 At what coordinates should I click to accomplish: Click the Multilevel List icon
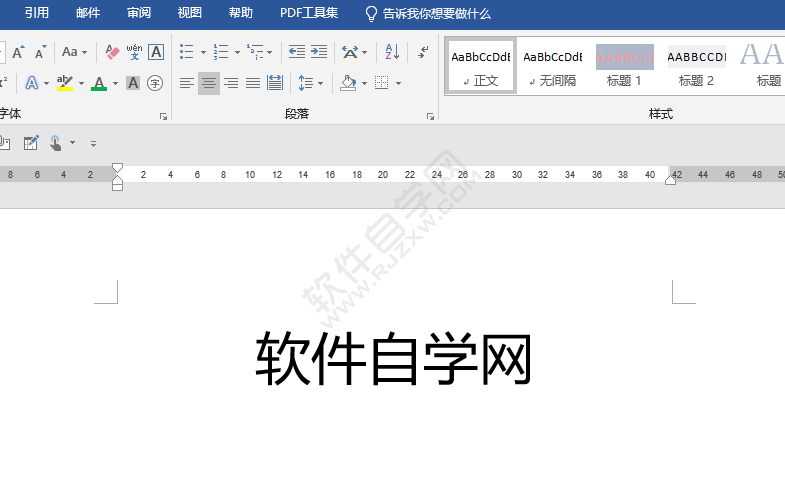click(255, 52)
